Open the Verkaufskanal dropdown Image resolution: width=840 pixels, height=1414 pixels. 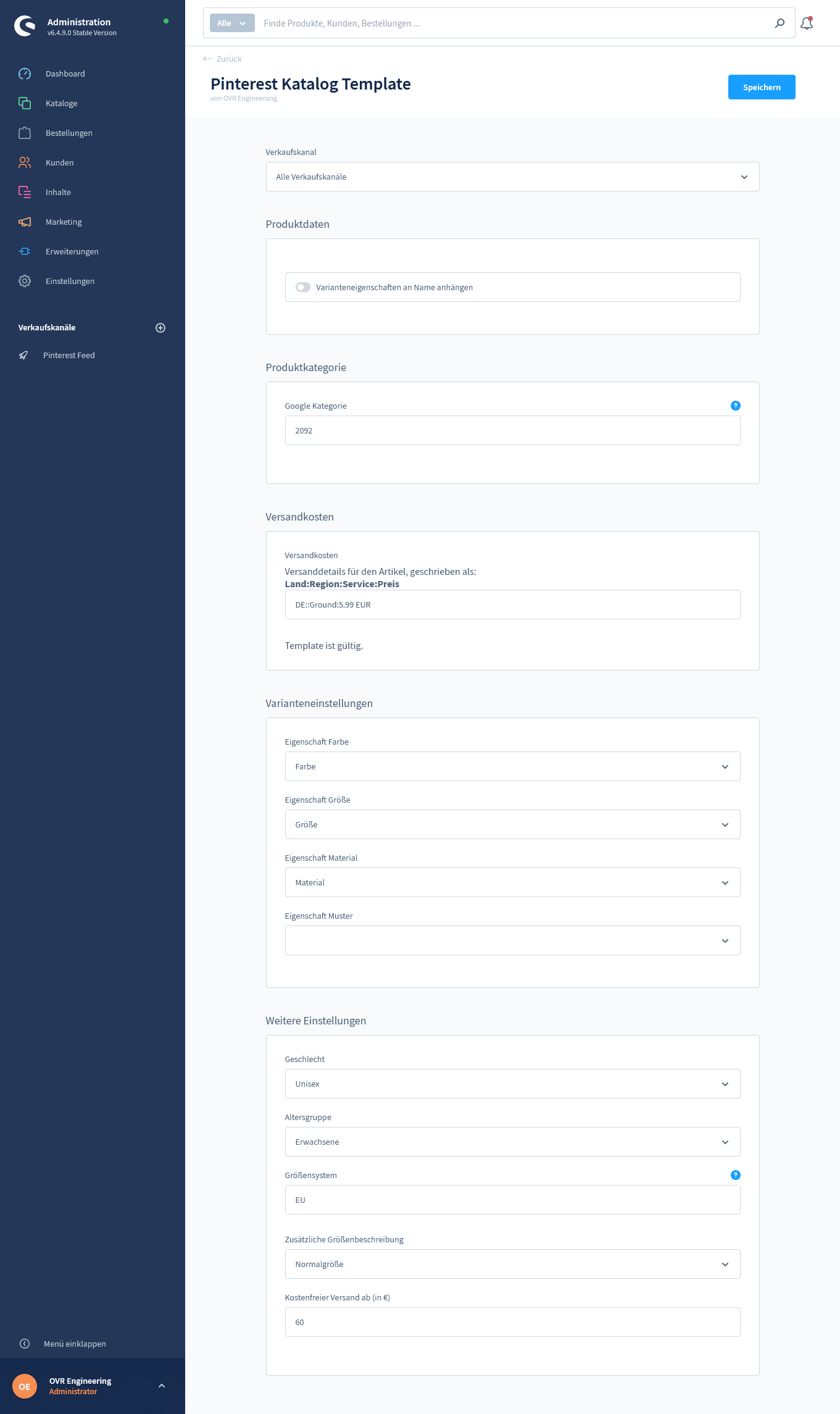(x=512, y=177)
